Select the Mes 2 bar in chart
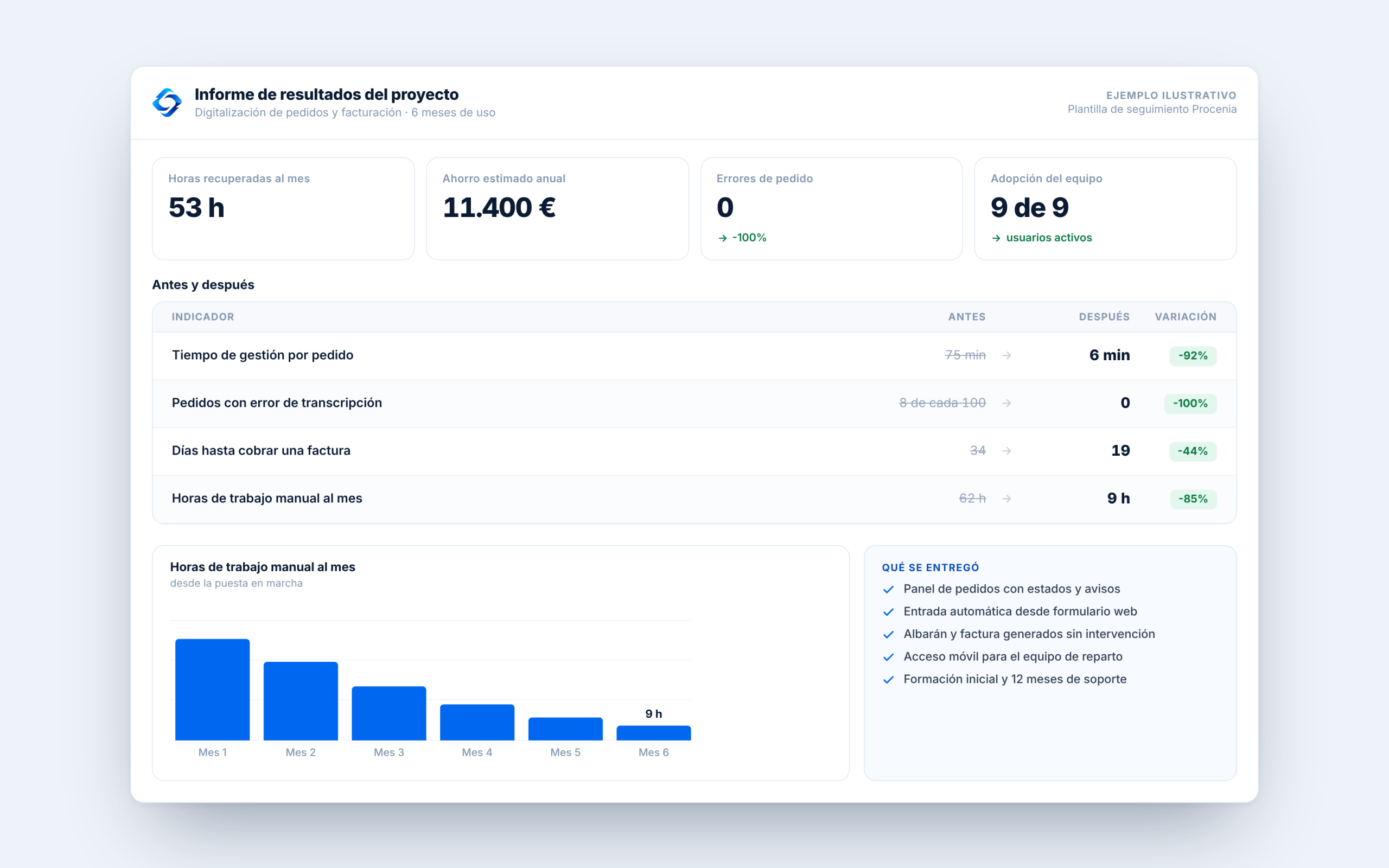The image size is (1389, 868). 301,701
